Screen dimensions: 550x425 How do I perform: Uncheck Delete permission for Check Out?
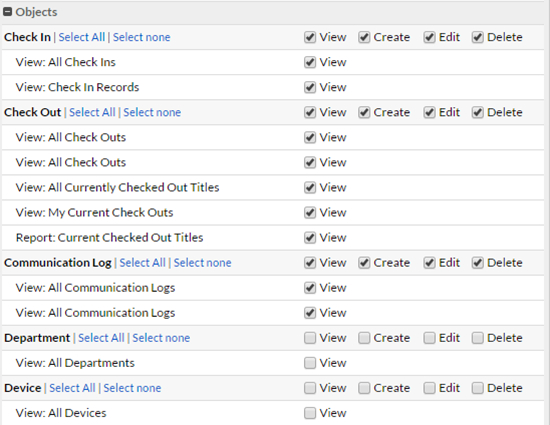point(478,113)
